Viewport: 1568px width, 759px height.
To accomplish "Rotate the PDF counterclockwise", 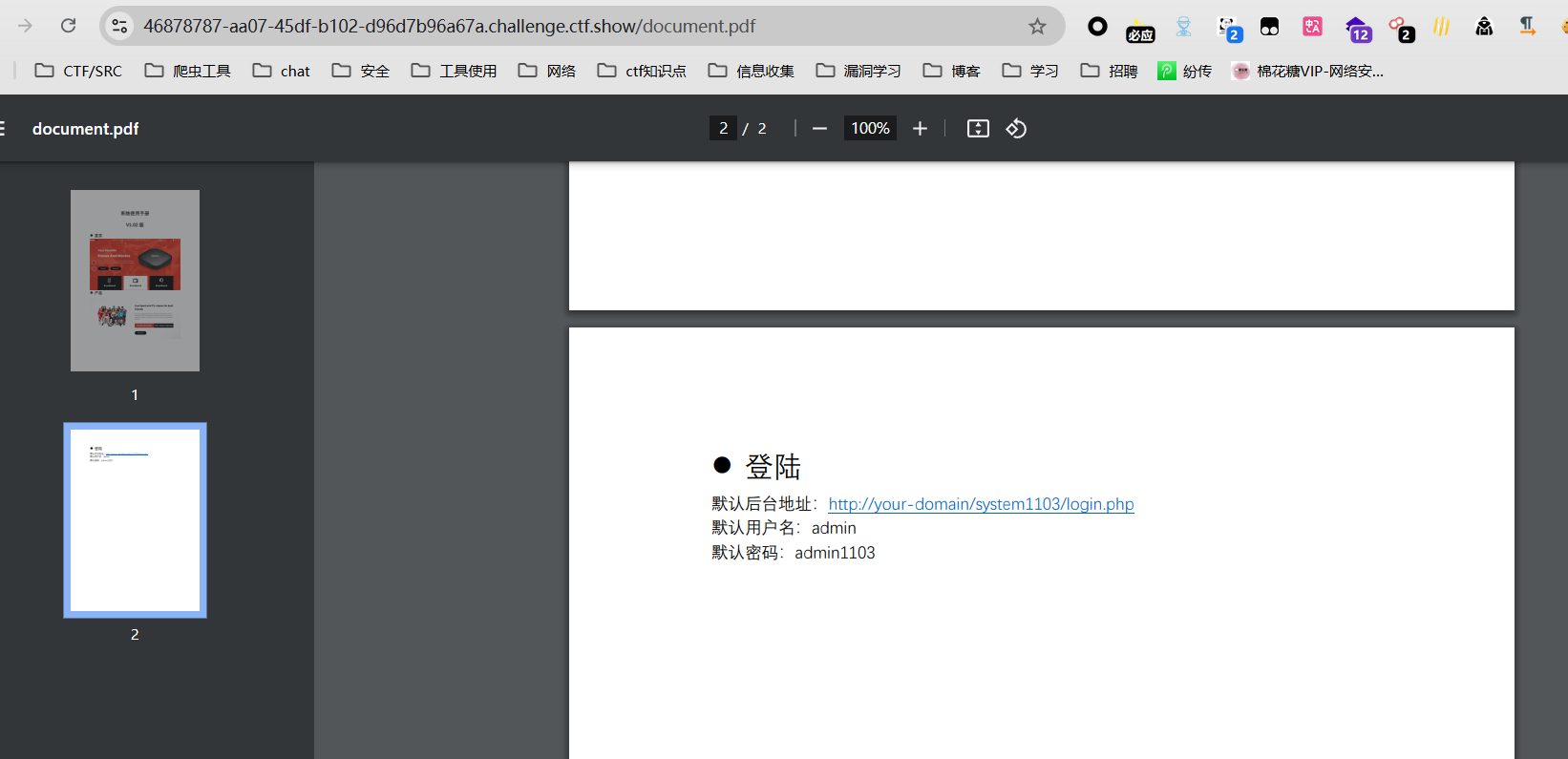I will pyautogui.click(x=1016, y=128).
